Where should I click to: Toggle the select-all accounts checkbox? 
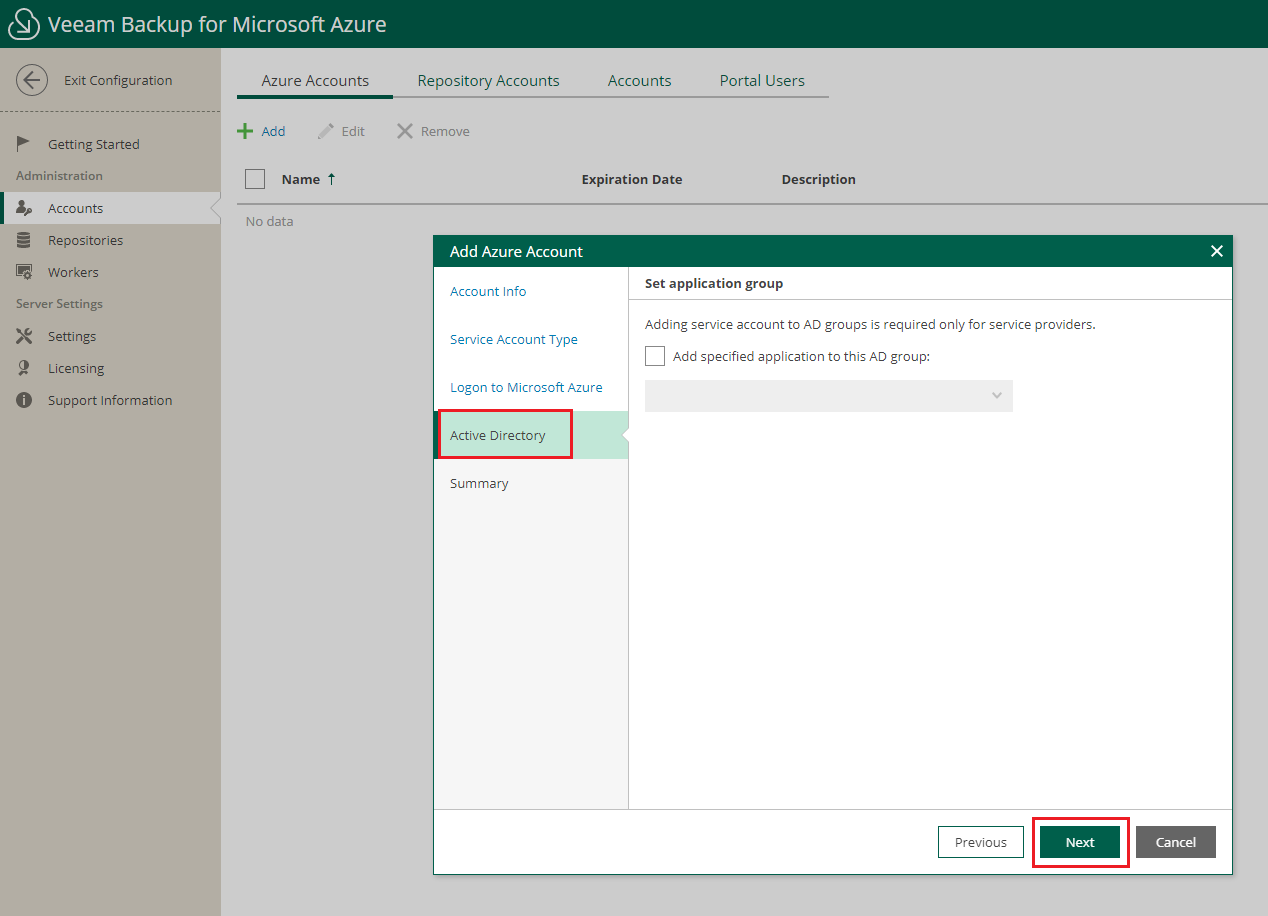(254, 179)
